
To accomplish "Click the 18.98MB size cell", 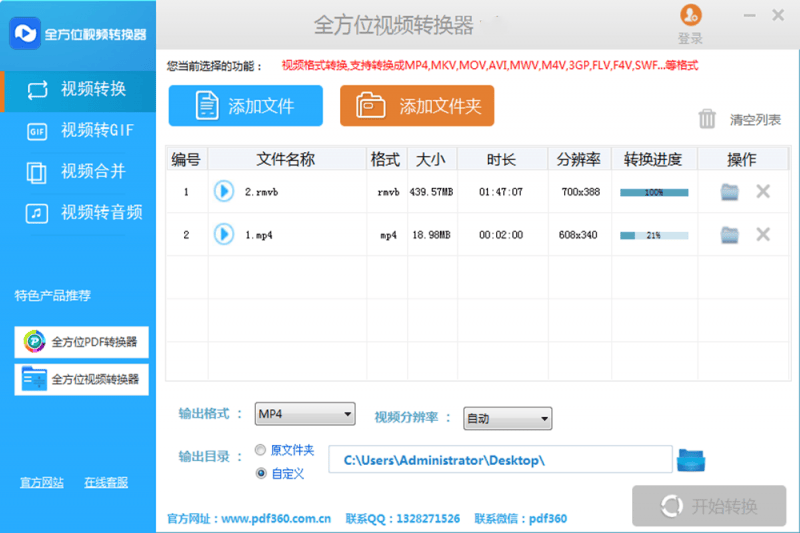I will (431, 235).
